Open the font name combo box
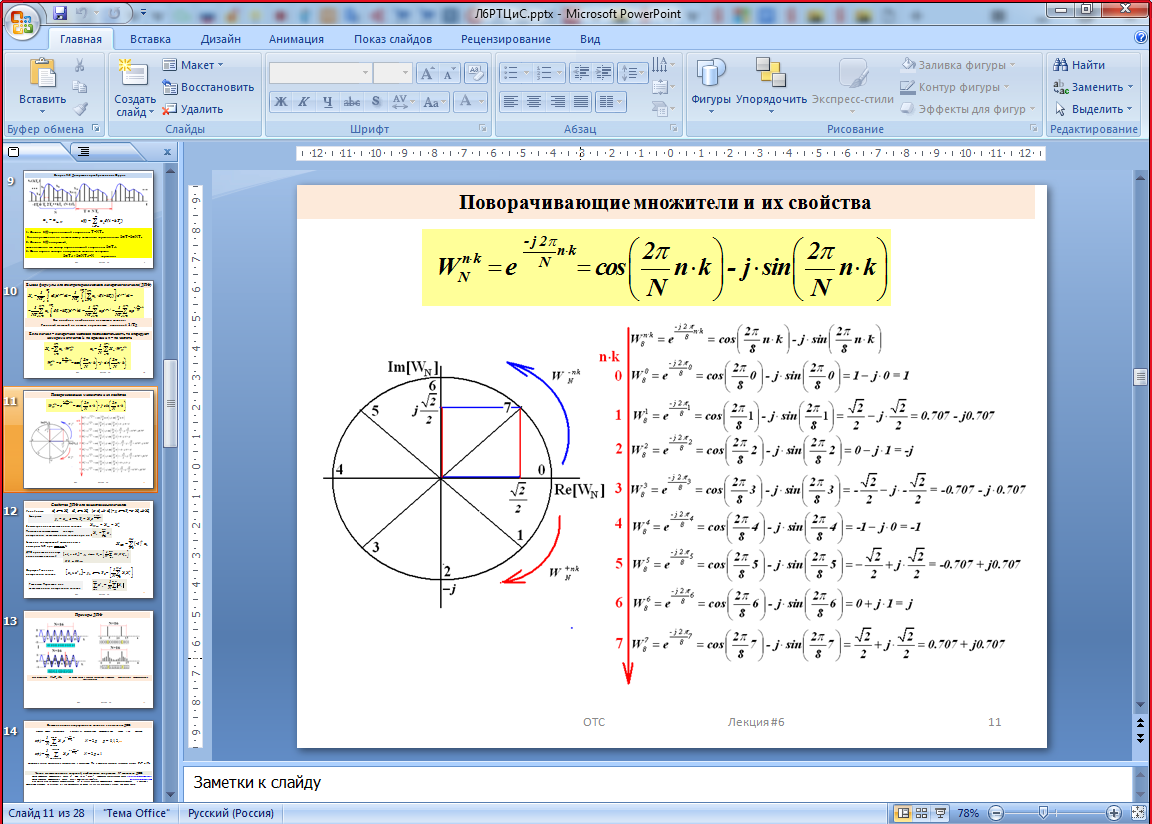Screen dimensions: 1152x824 point(320,73)
